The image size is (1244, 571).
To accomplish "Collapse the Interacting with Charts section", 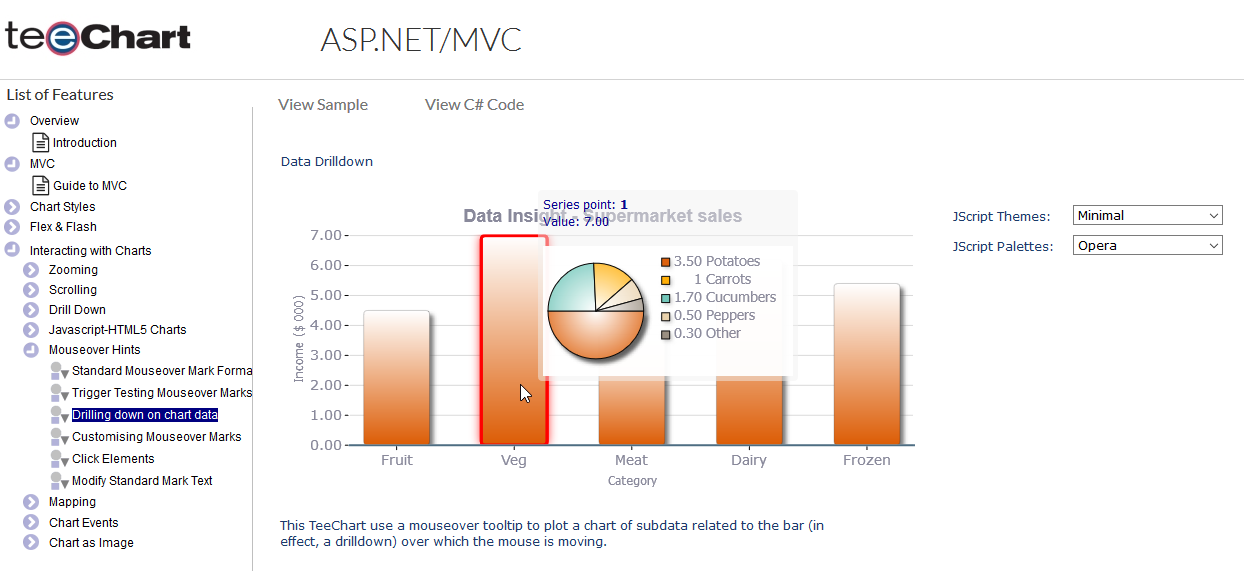I will [12, 250].
